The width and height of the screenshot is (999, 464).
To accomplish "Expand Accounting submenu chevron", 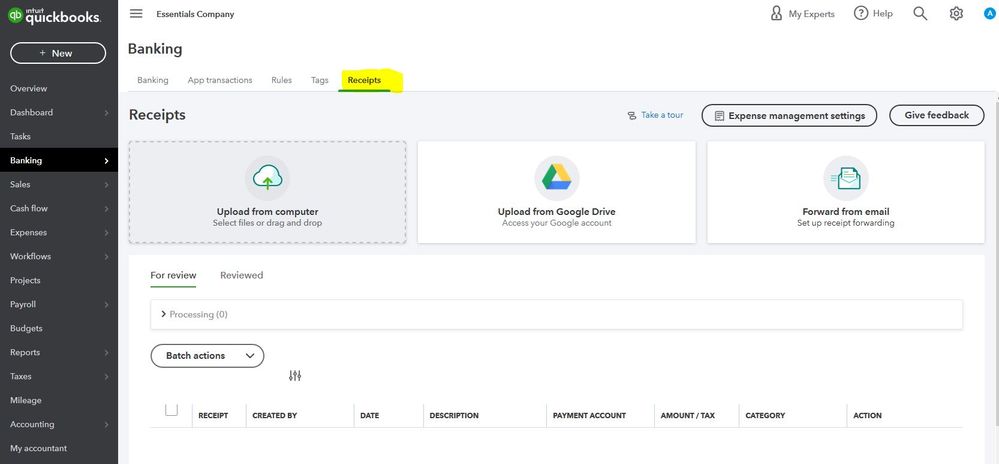I will tap(106, 424).
